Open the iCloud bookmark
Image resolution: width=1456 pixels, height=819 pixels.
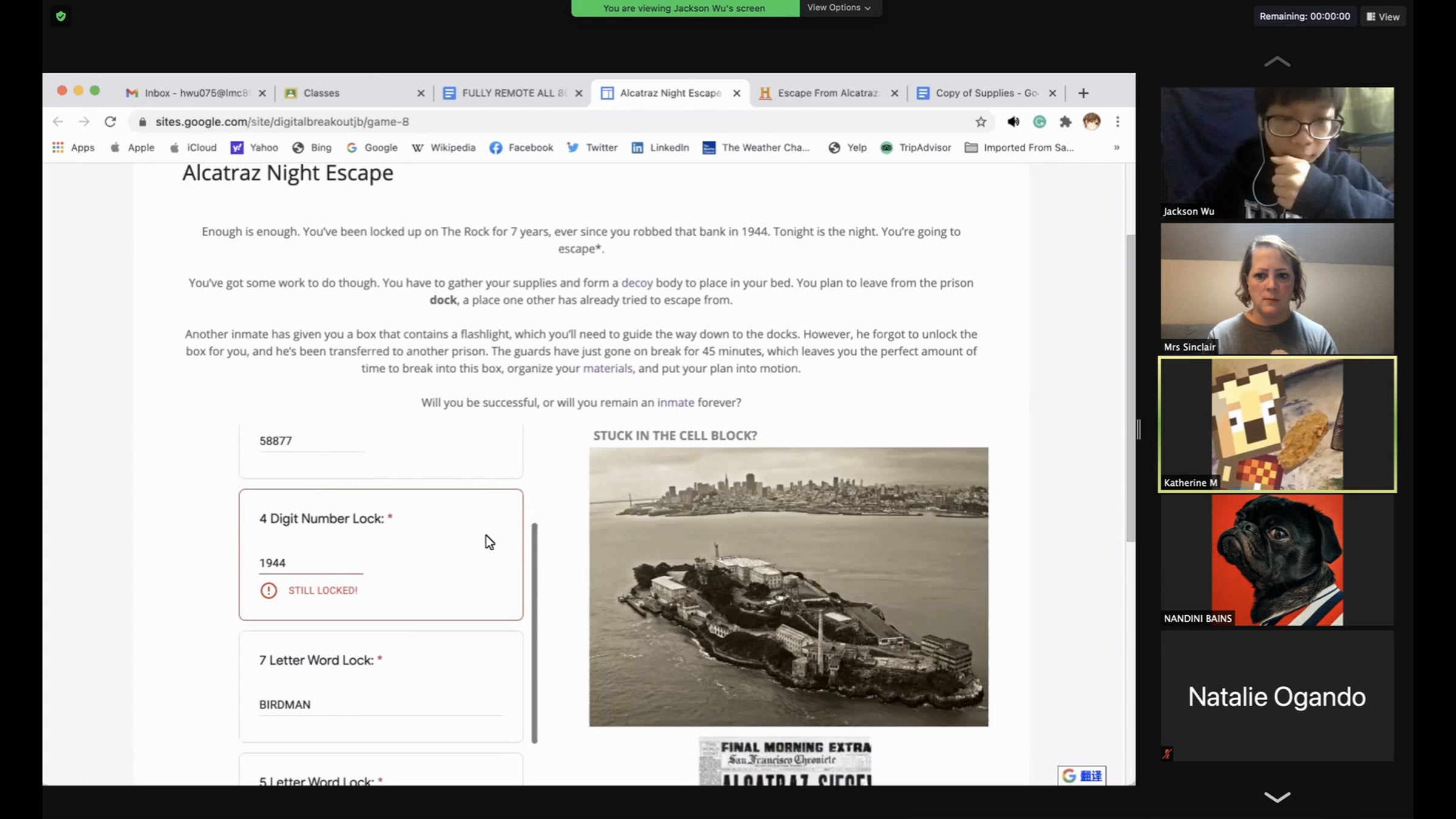tap(193, 147)
